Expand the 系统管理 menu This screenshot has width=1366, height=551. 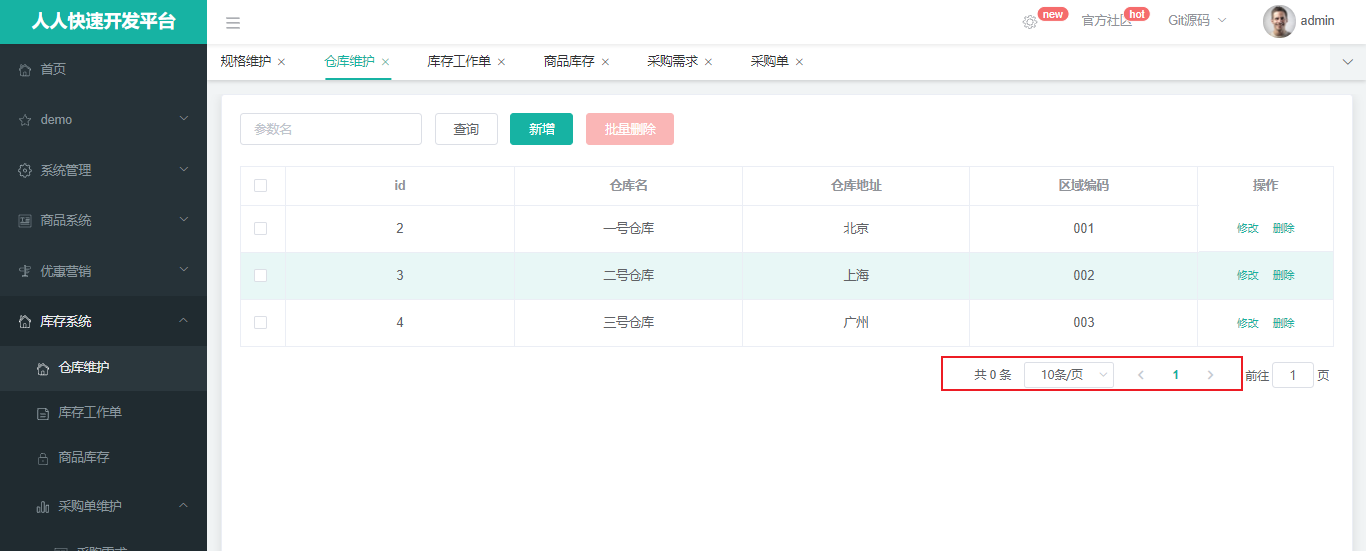[x=183, y=170]
